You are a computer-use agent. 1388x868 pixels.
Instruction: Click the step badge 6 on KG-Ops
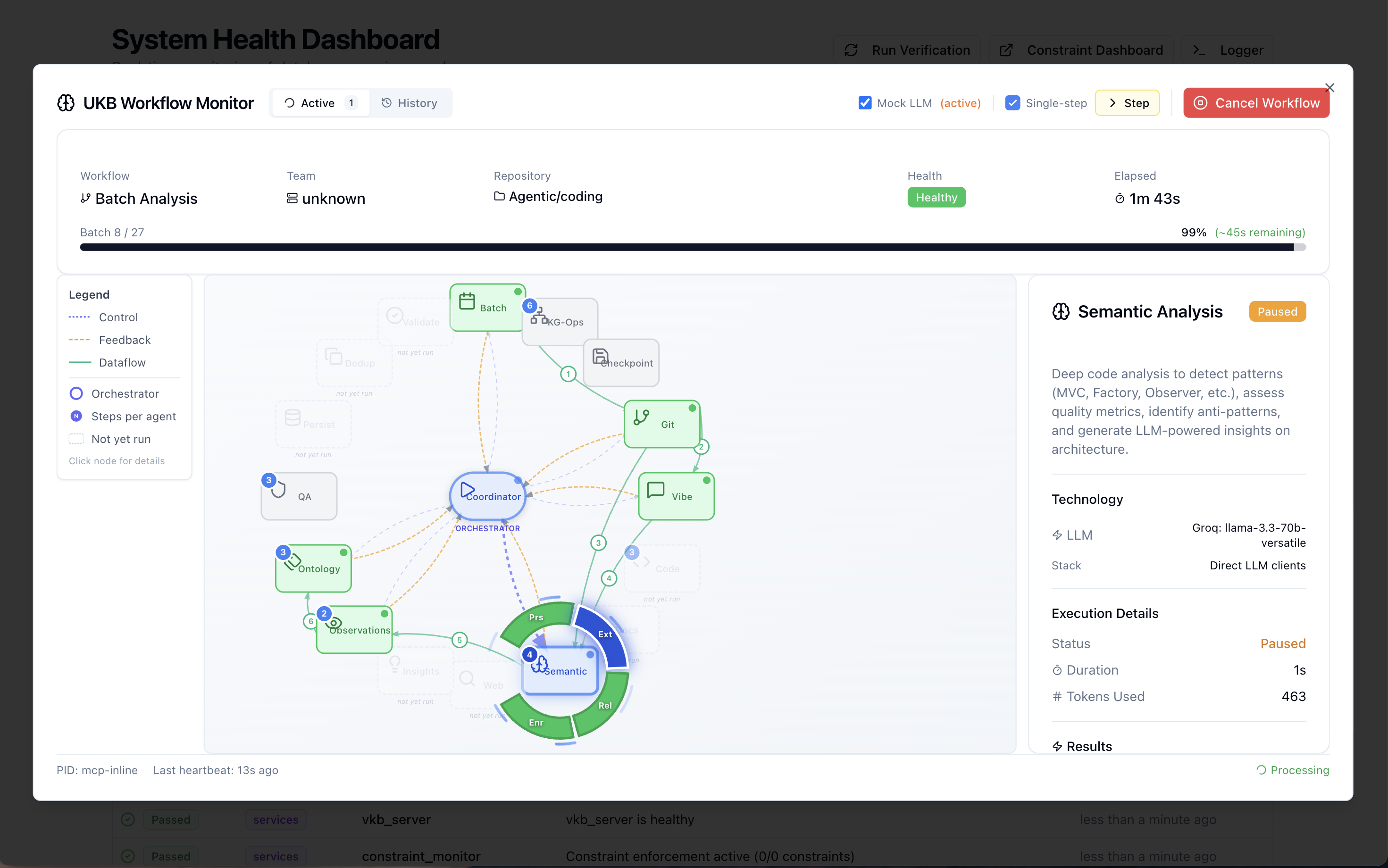(x=530, y=305)
